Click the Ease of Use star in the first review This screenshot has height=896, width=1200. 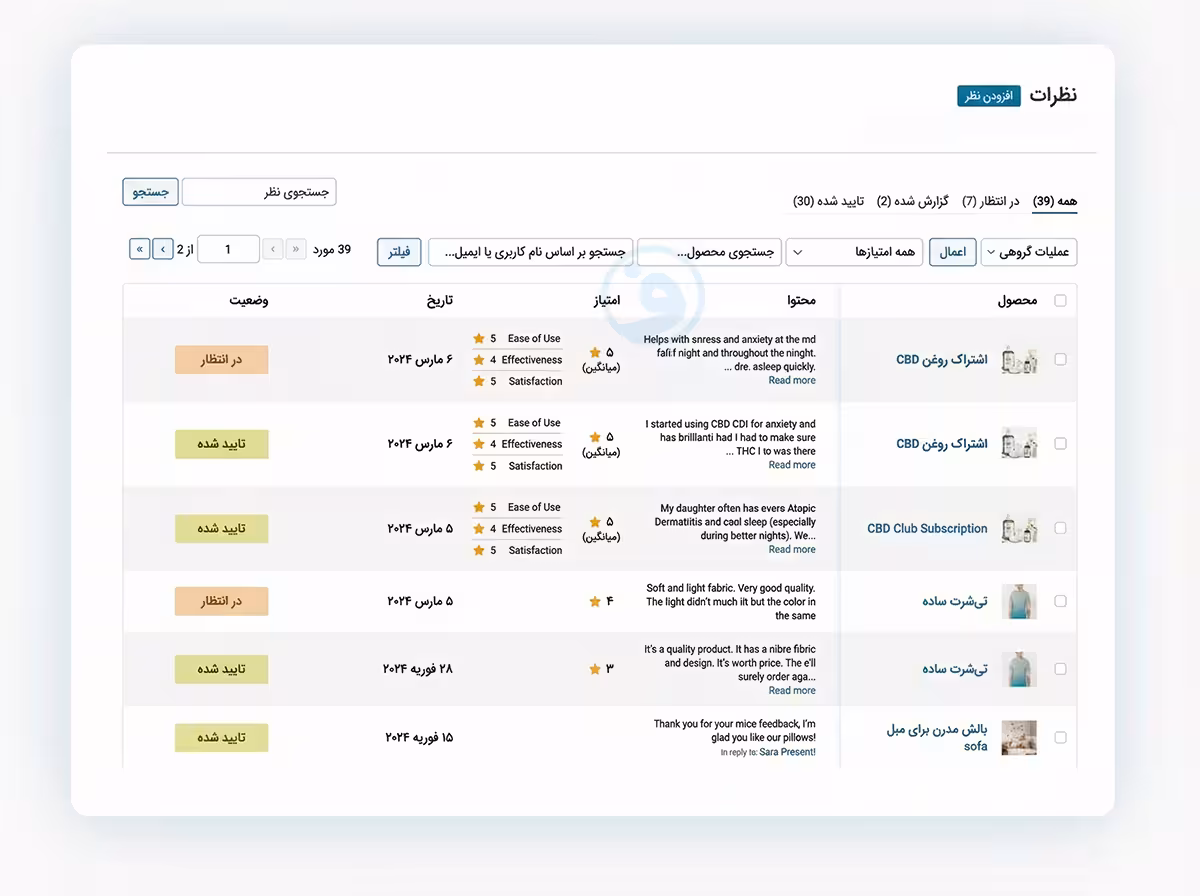click(x=479, y=339)
